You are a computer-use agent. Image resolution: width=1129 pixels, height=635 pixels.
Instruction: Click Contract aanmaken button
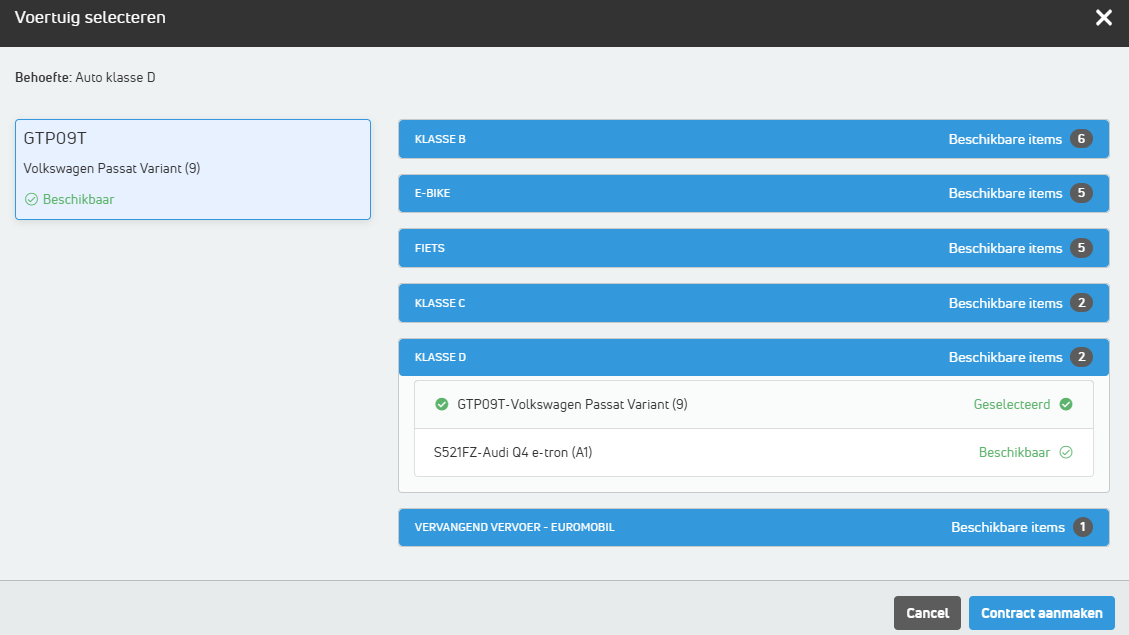coord(1041,613)
